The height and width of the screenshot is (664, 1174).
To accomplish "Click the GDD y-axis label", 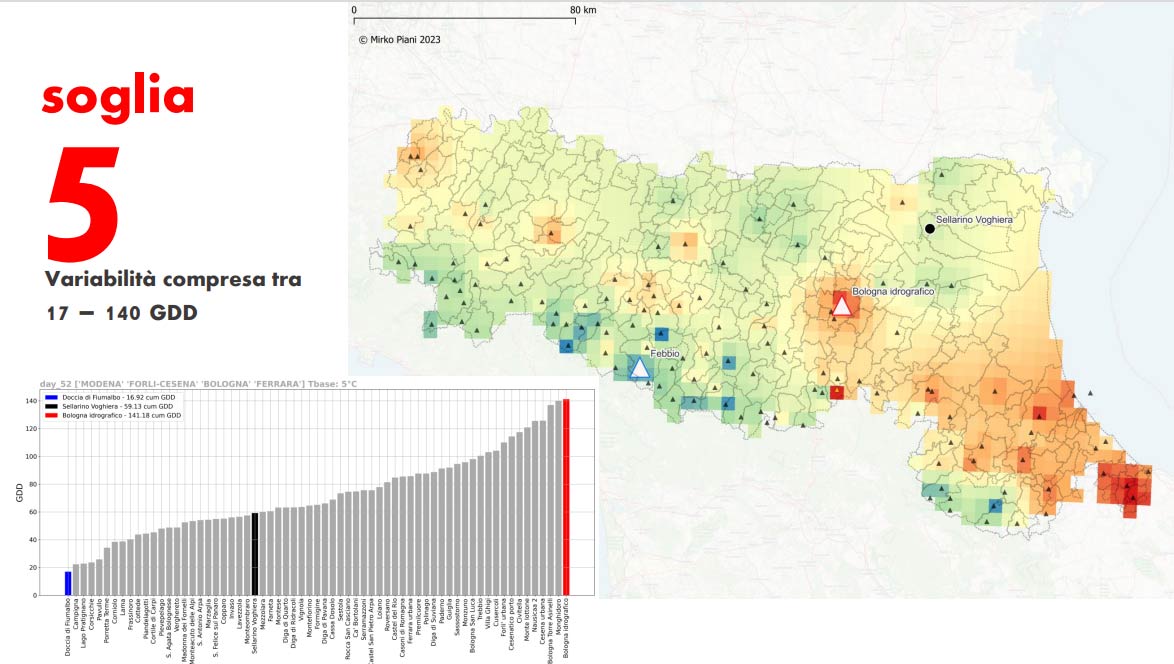I will 18,492.
